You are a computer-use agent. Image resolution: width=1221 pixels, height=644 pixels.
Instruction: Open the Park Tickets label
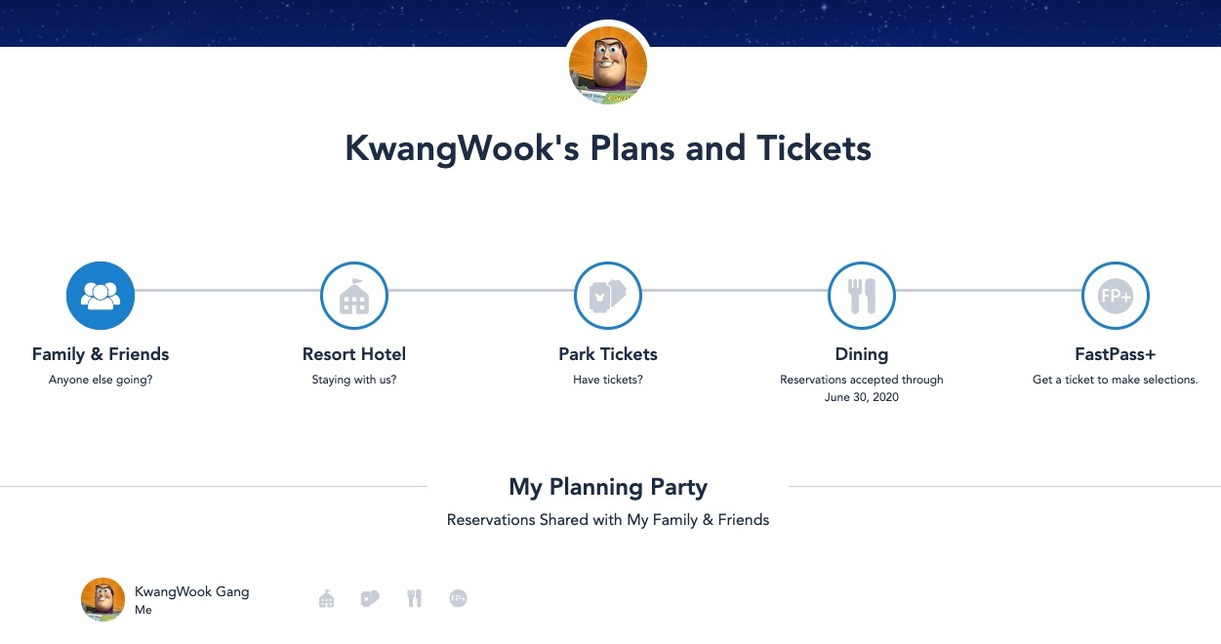point(608,354)
